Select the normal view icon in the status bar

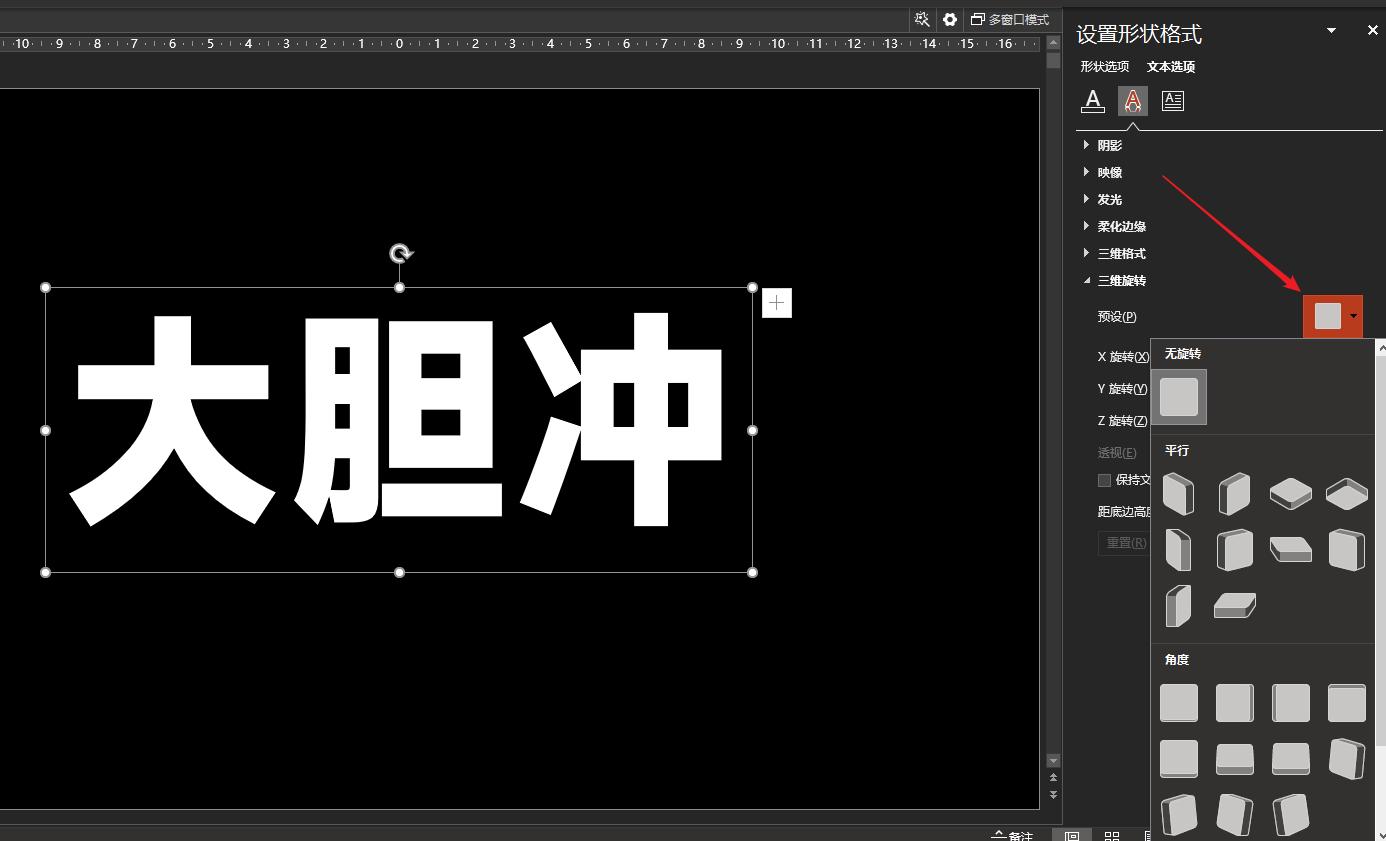pos(1072,836)
